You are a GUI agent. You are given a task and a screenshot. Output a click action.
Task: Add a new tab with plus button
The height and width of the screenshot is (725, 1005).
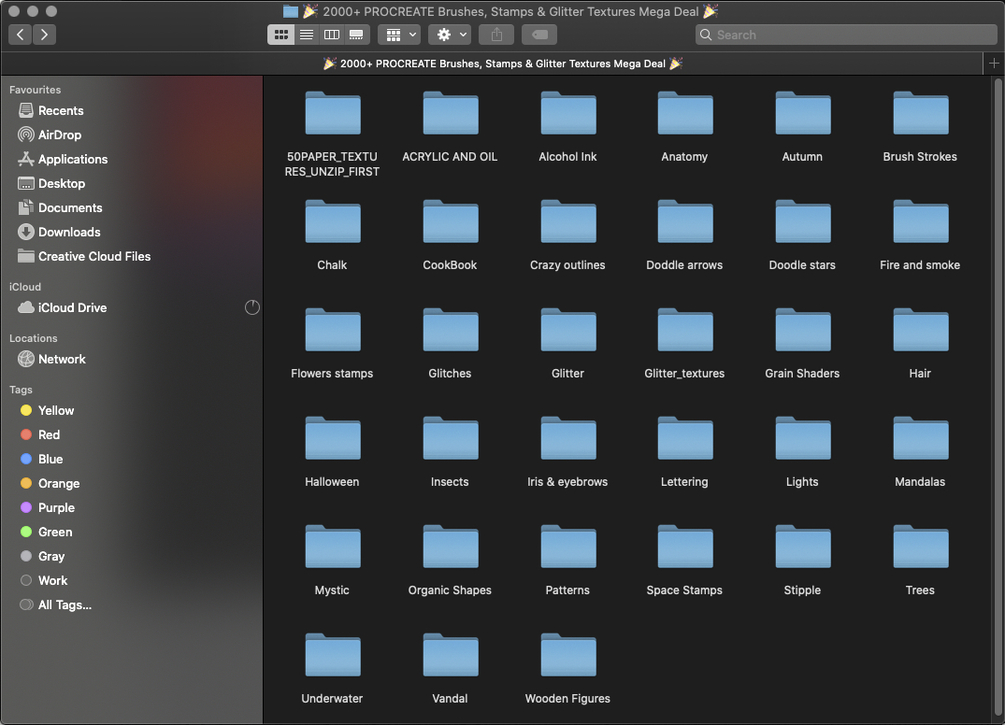click(993, 63)
